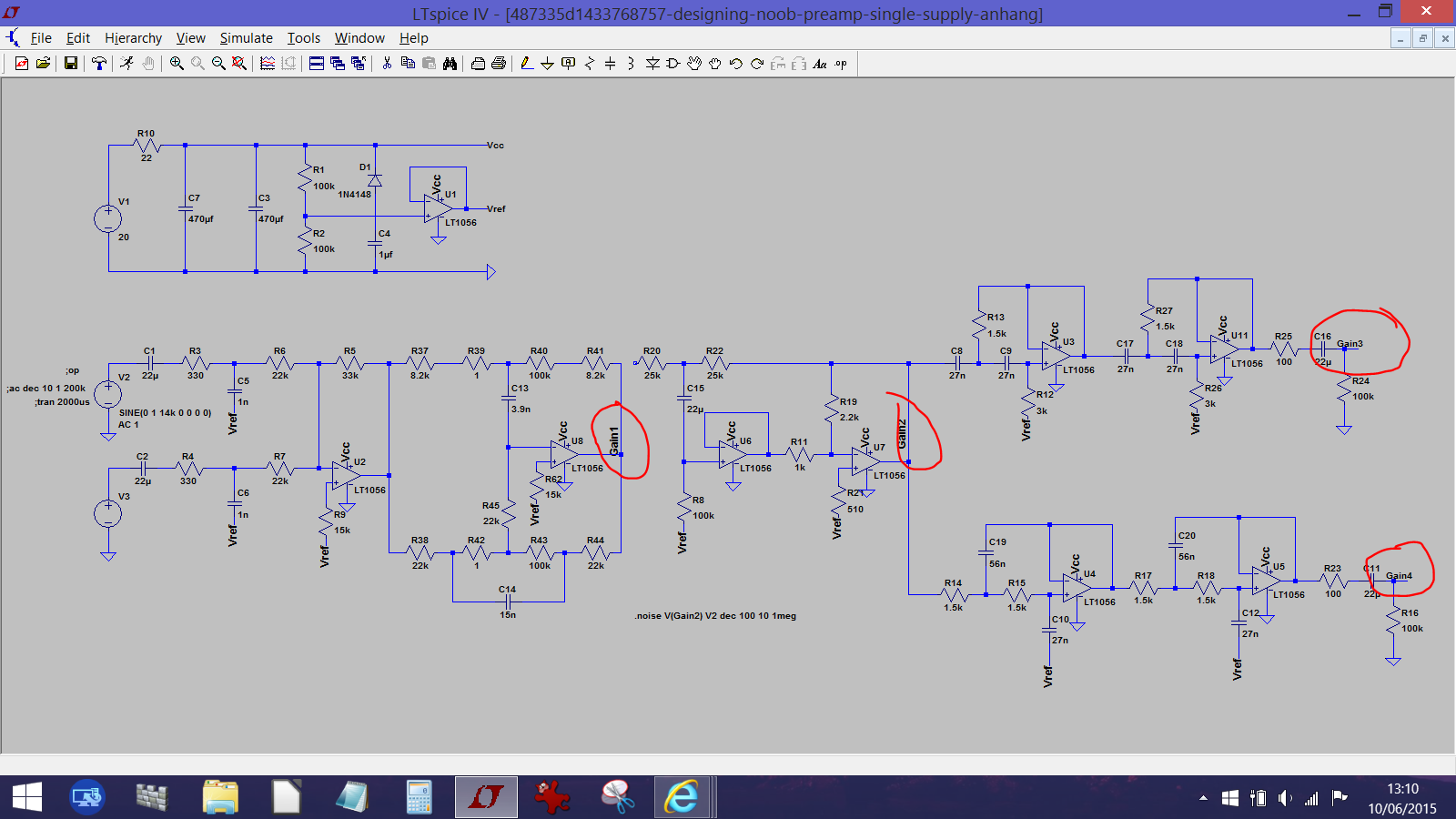Screen dimensions: 1456x819
Task: Run the simulation with the running man icon
Action: 126,64
